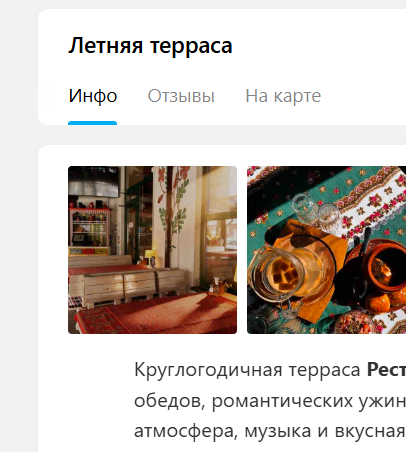
Task: Click the Круглогодичная терраса description line
Action: [x=270, y=370]
